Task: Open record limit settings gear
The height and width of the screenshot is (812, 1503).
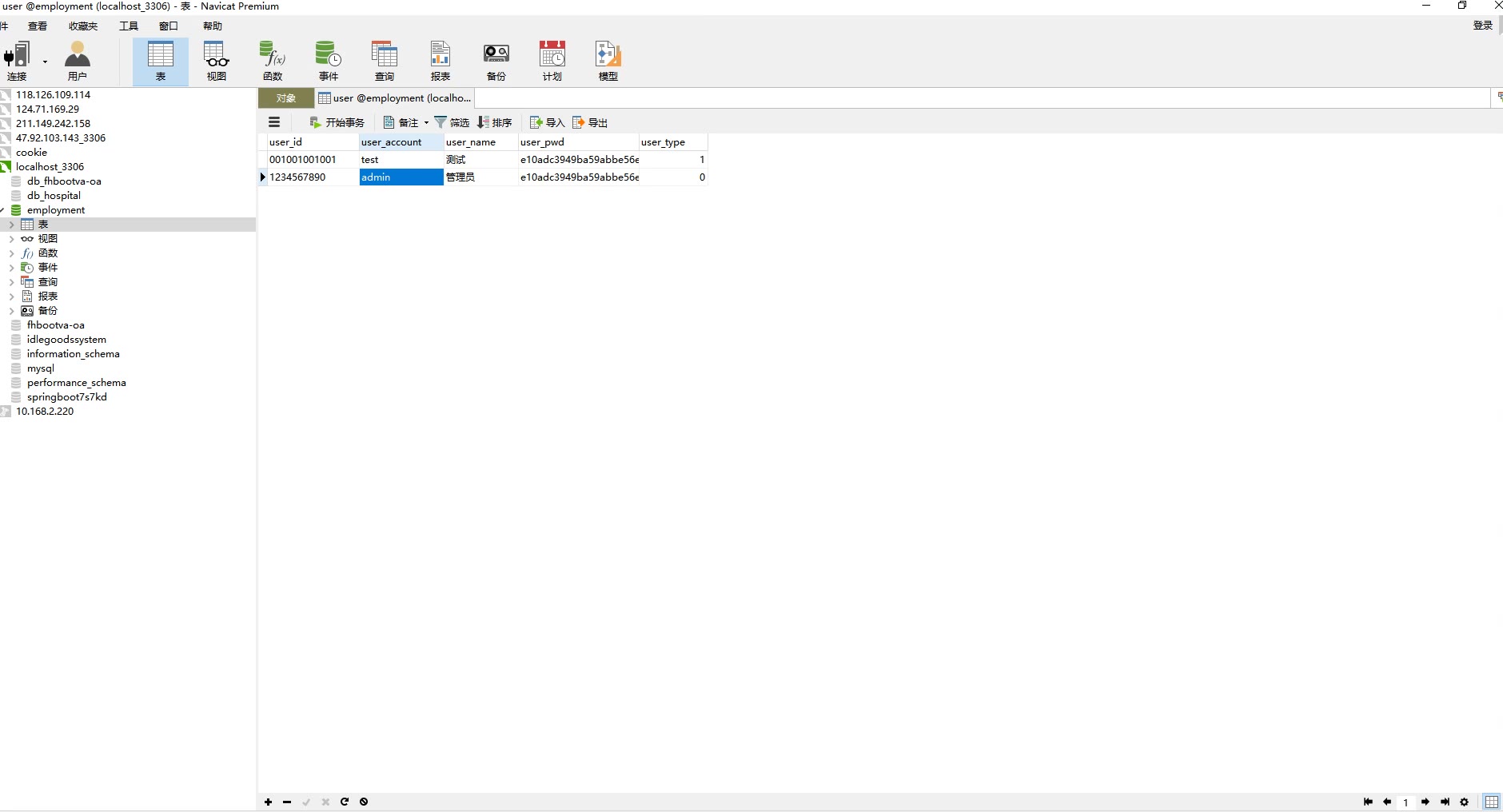Action: click(1464, 802)
